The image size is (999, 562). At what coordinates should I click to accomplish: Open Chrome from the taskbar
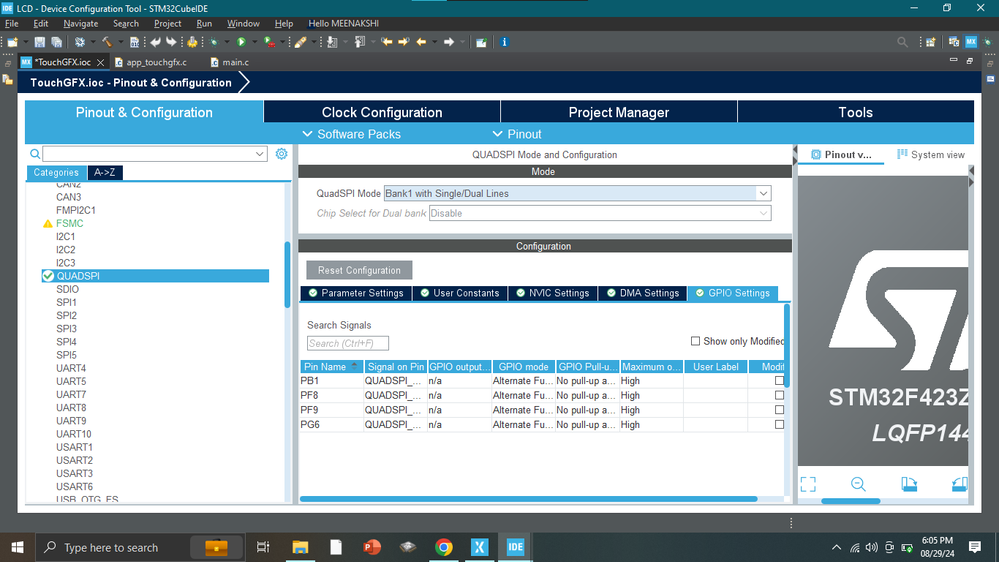(x=444, y=547)
